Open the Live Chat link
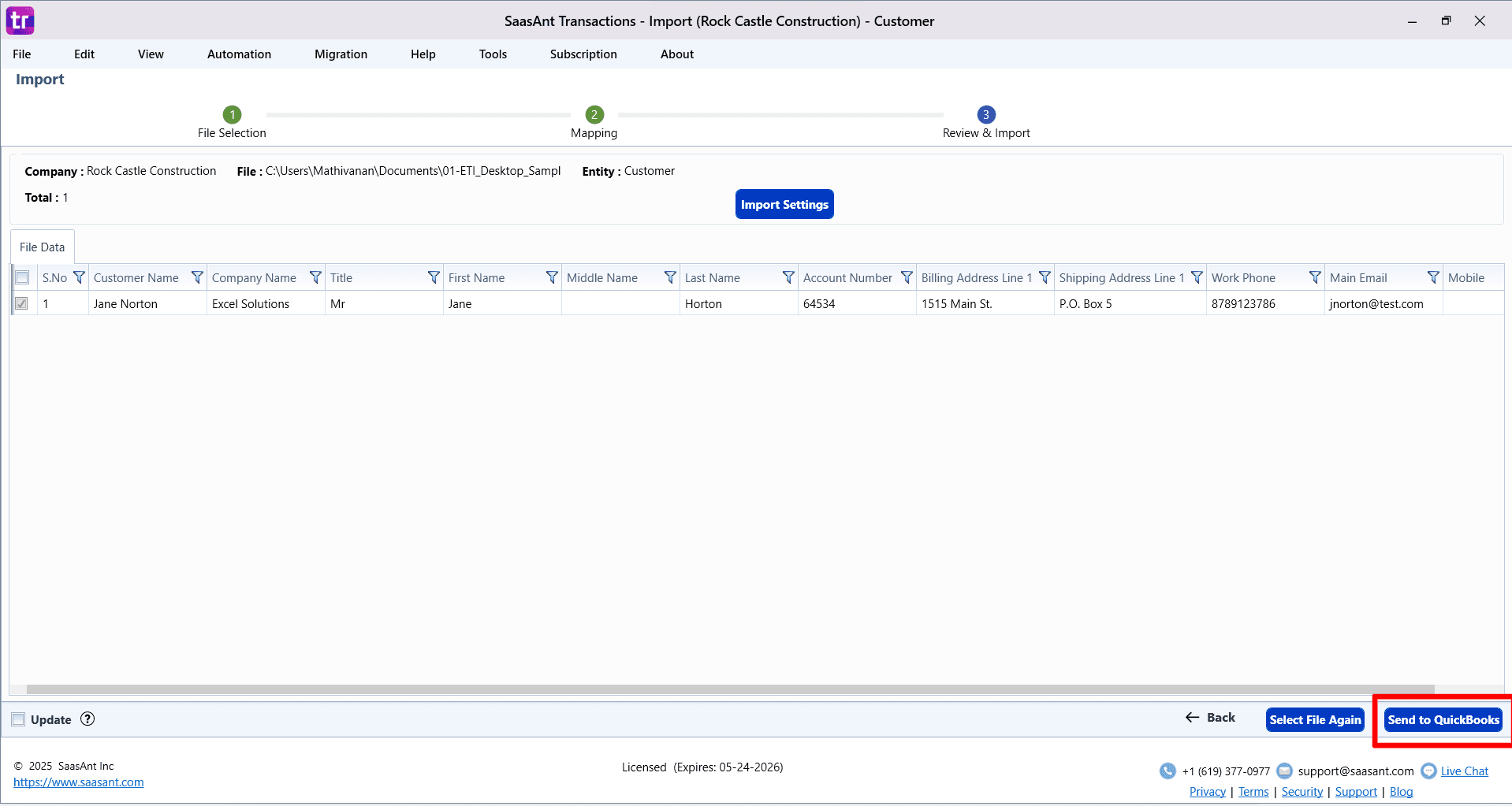The width and height of the screenshot is (1512, 806). [x=1465, y=771]
